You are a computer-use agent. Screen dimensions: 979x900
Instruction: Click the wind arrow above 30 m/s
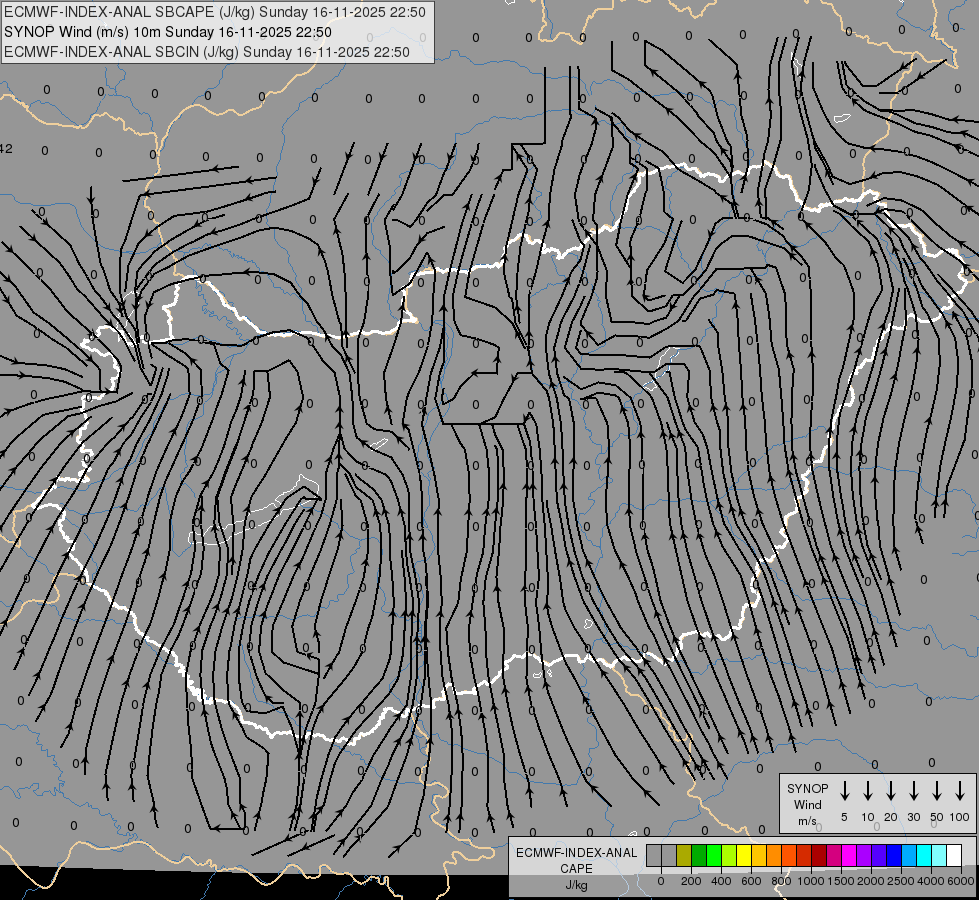pyautogui.click(x=913, y=790)
